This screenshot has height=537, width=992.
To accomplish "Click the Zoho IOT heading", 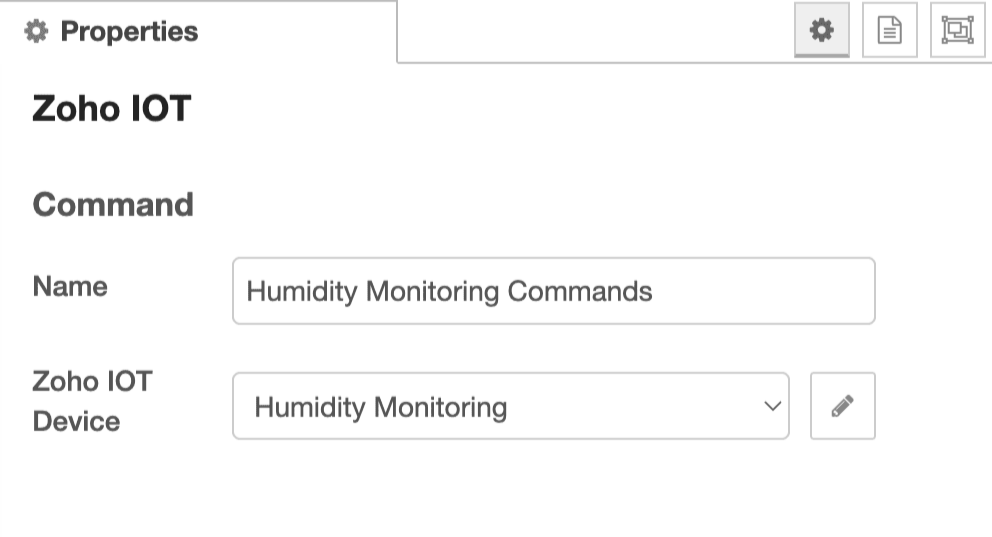I will 111,109.
